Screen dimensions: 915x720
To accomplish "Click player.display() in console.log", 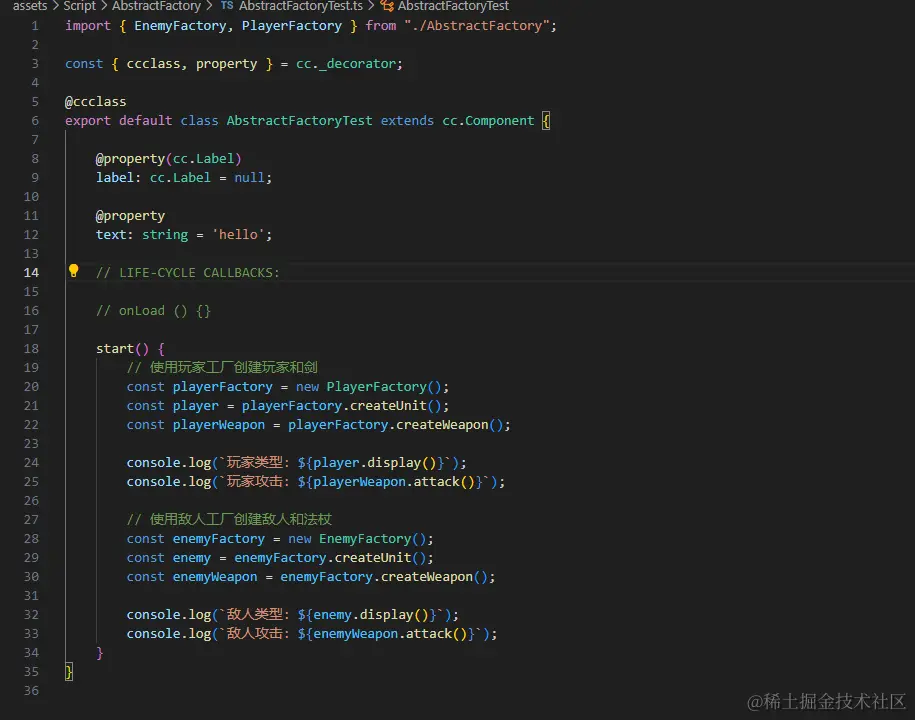I will point(375,463).
